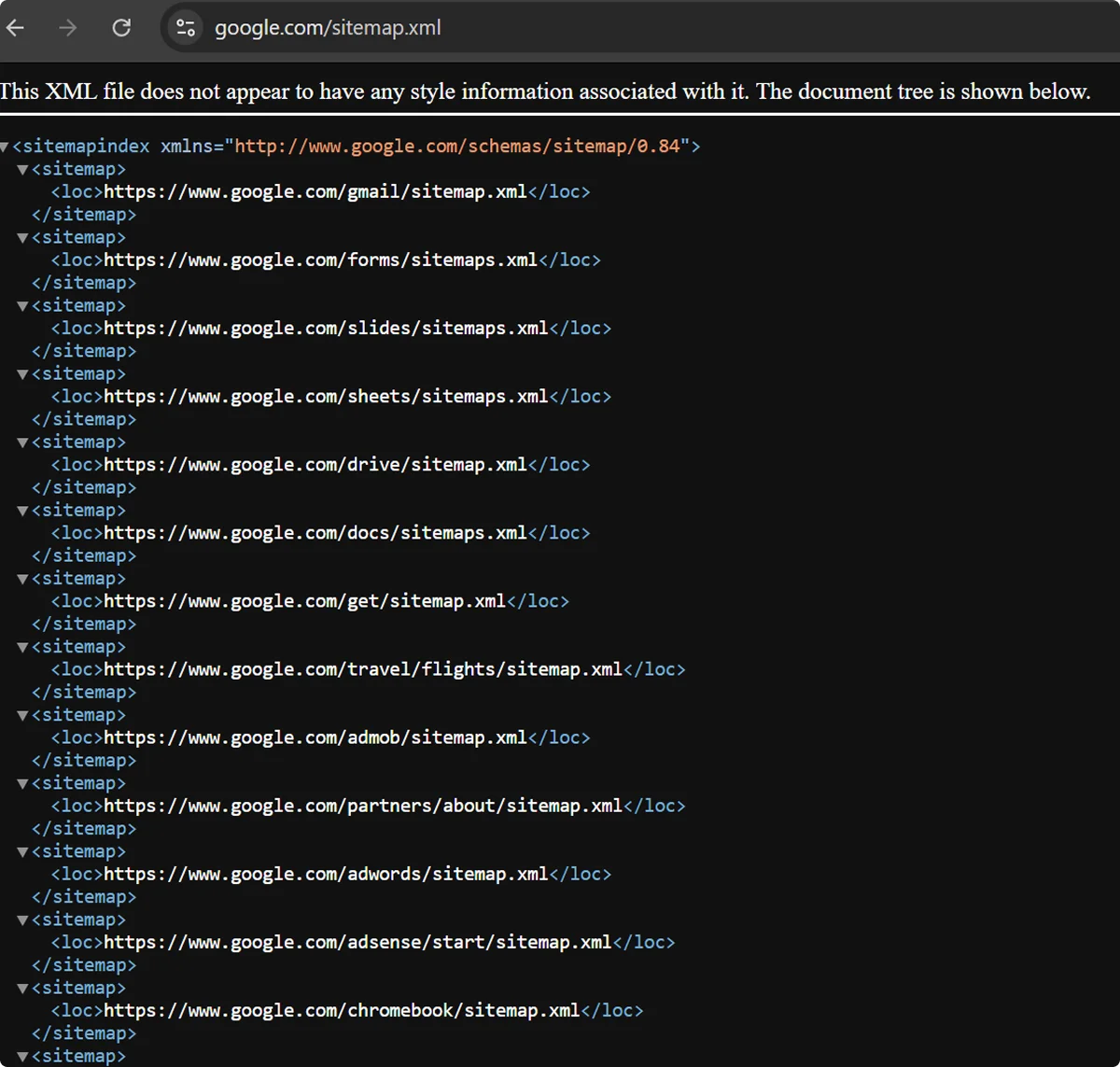Reload the sitemap.xml page
Image resolution: width=1120 pixels, height=1067 pixels.
tap(121, 28)
